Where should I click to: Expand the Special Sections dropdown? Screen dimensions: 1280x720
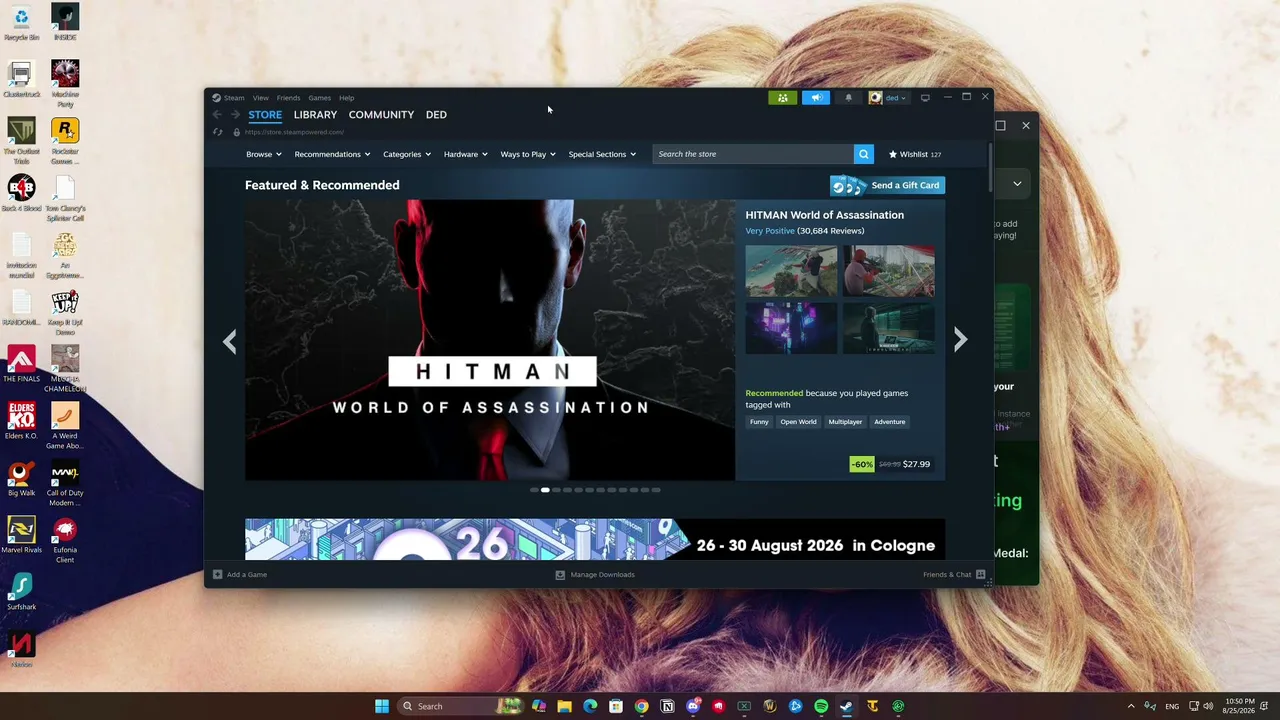point(602,154)
